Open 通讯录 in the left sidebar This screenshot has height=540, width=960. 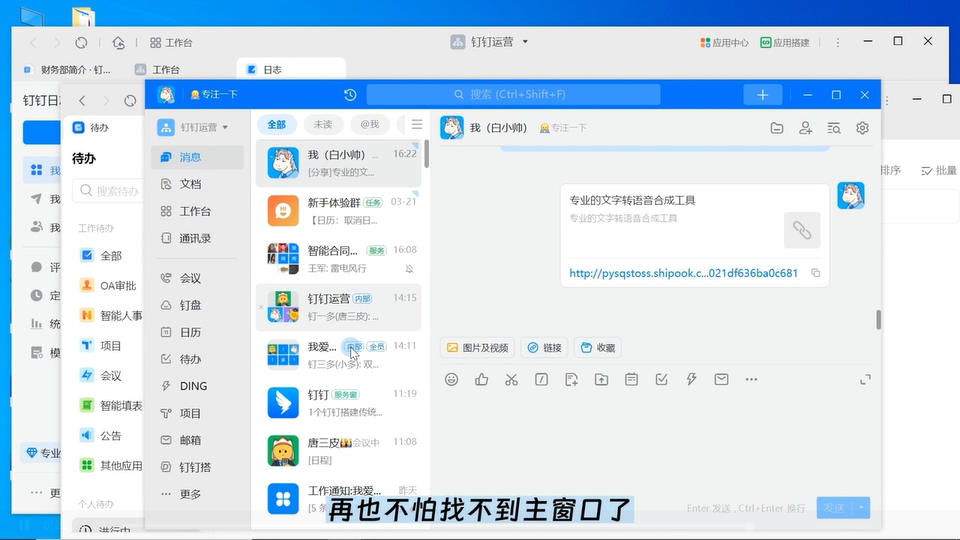194,238
